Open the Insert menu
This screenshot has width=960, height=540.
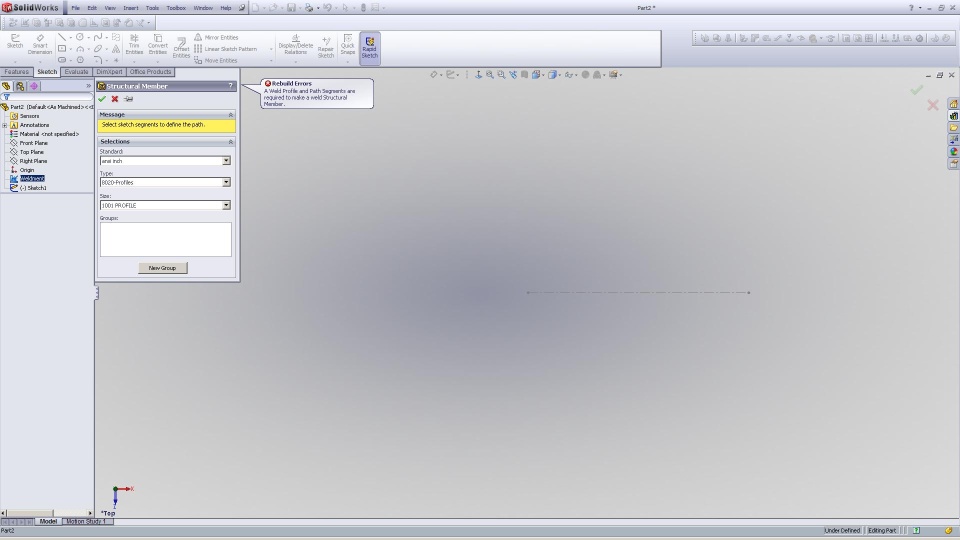click(x=130, y=8)
